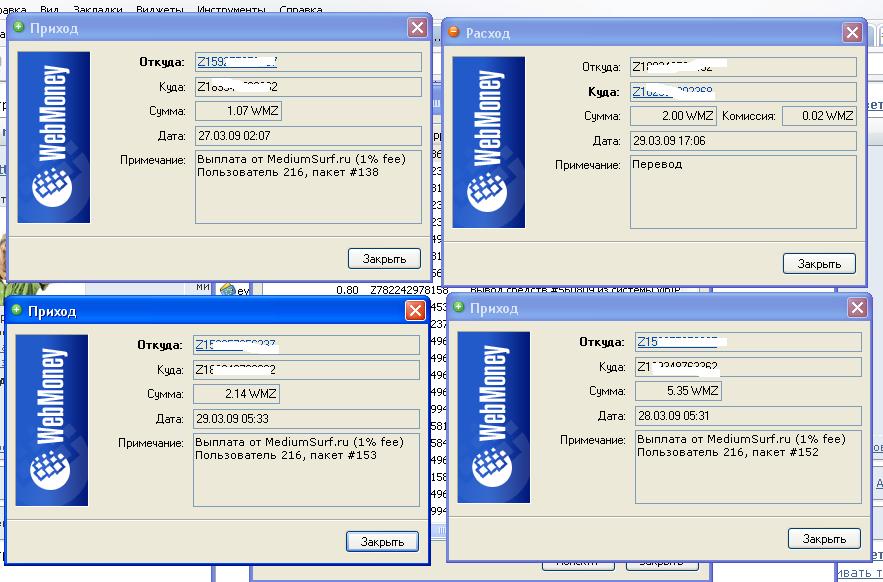Screen dimensions: 883x582
Task: Open the Вид menu in the browser
Action: 50,9
